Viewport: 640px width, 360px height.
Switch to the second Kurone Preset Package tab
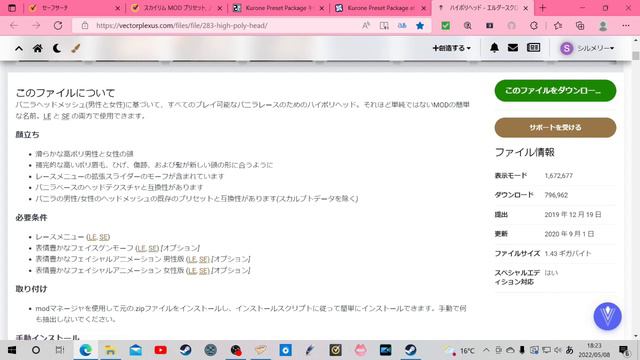380,8
